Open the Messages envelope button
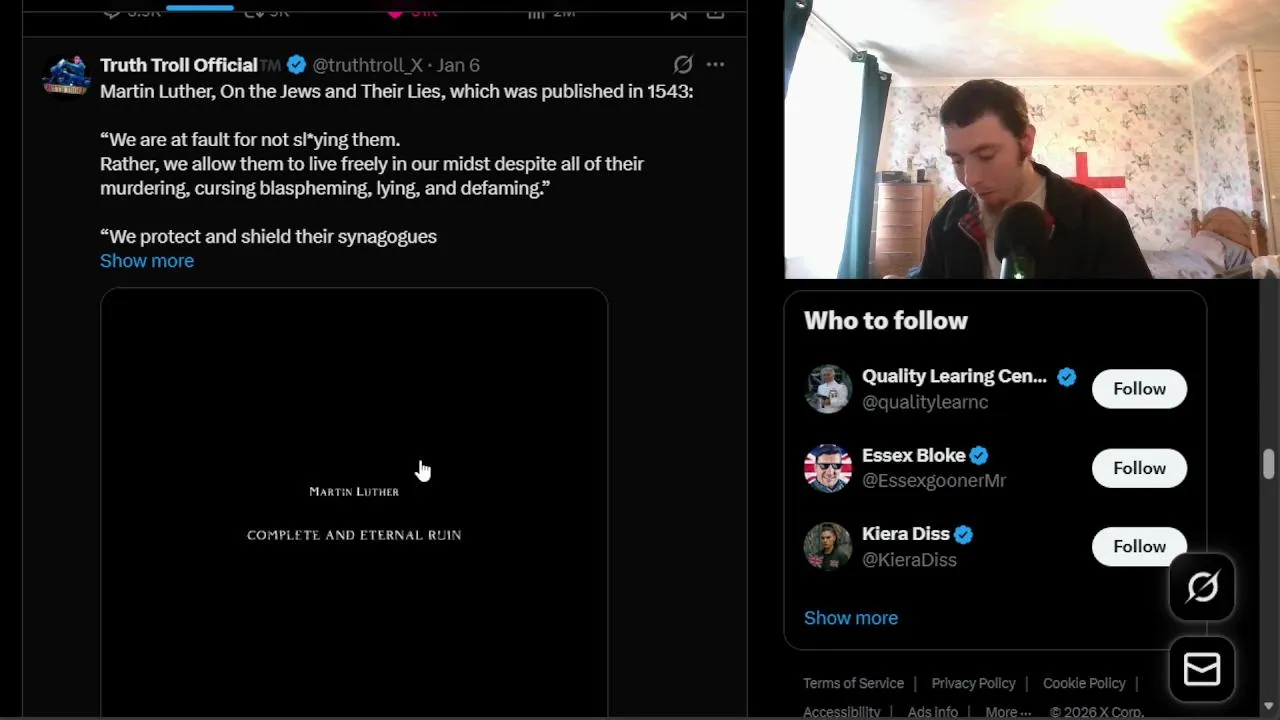1280x720 pixels. coord(1202,669)
